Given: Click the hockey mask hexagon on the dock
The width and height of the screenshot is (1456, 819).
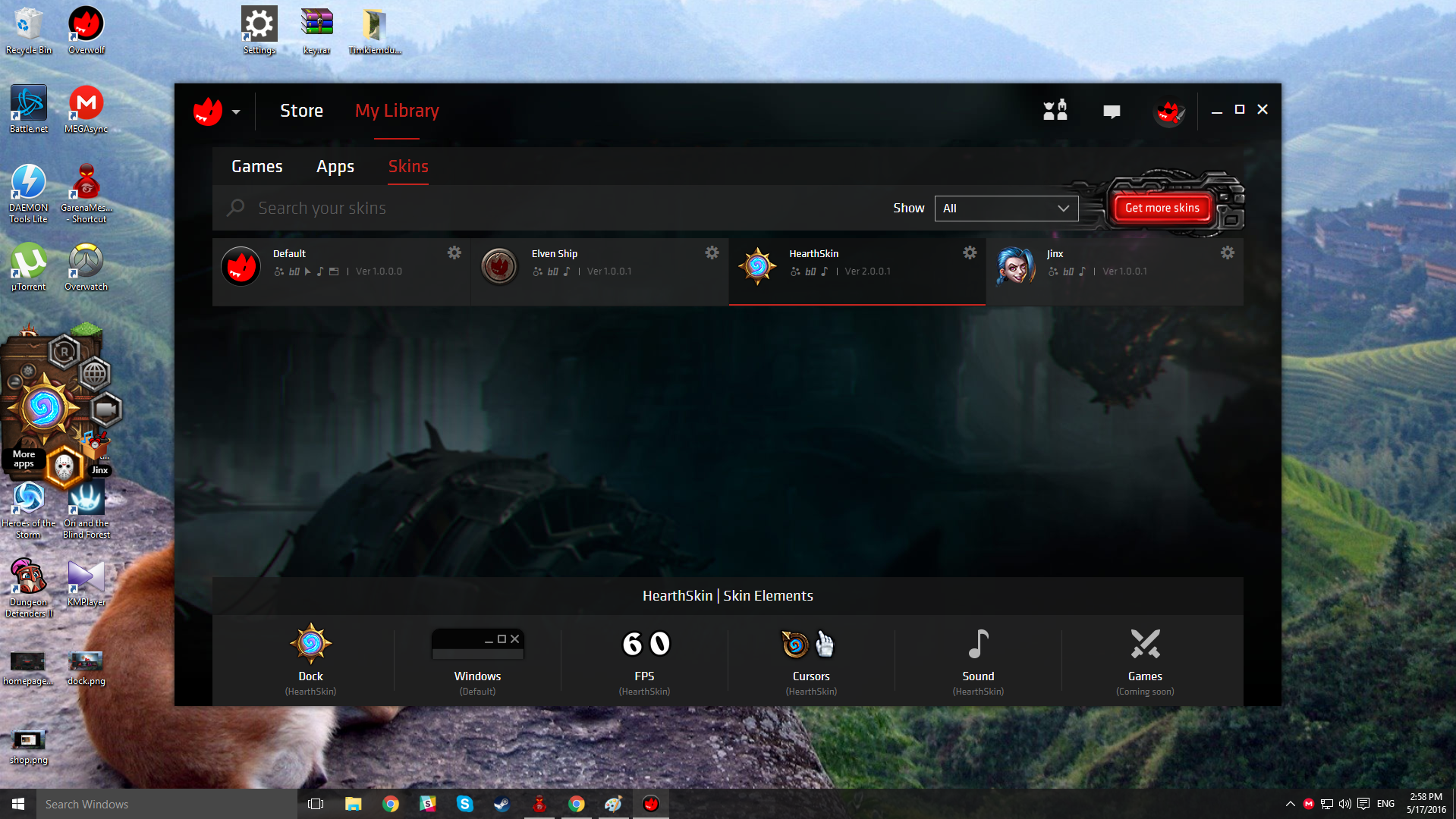Looking at the screenshot, I should click(x=64, y=467).
